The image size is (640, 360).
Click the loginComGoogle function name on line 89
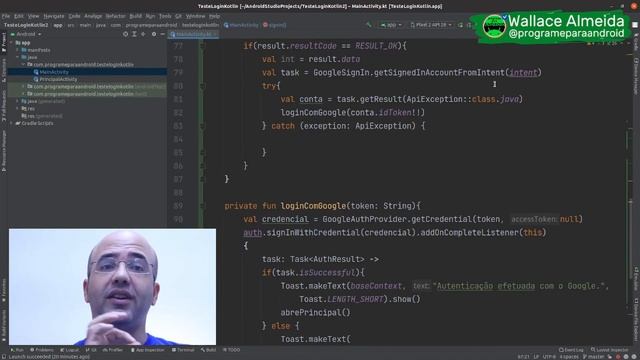(313, 206)
